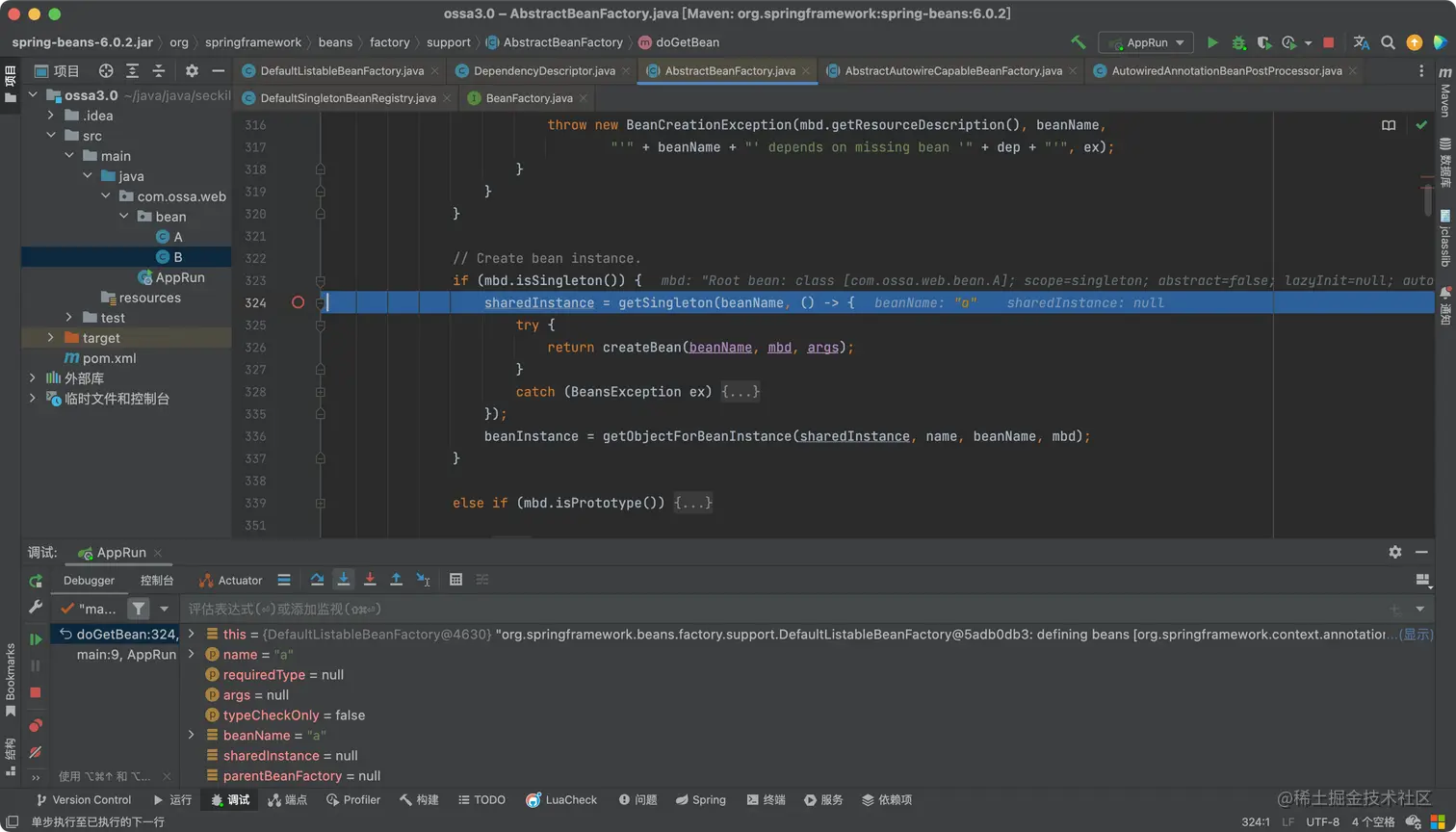Expand all in project tree

(x=132, y=70)
